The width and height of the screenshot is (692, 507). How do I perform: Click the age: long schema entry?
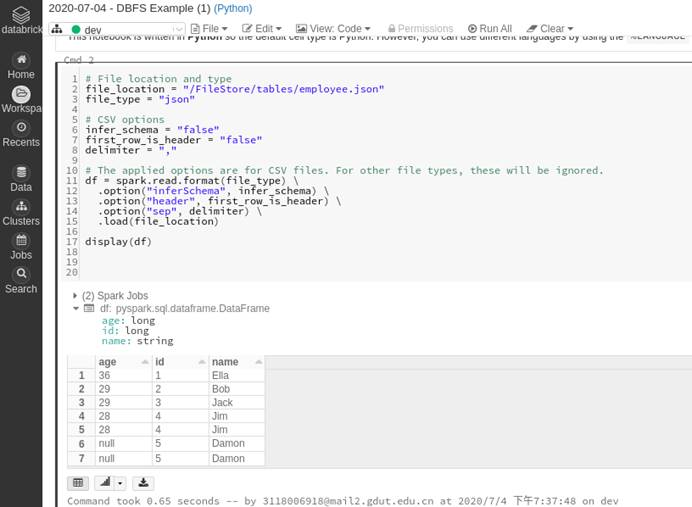coord(128,321)
